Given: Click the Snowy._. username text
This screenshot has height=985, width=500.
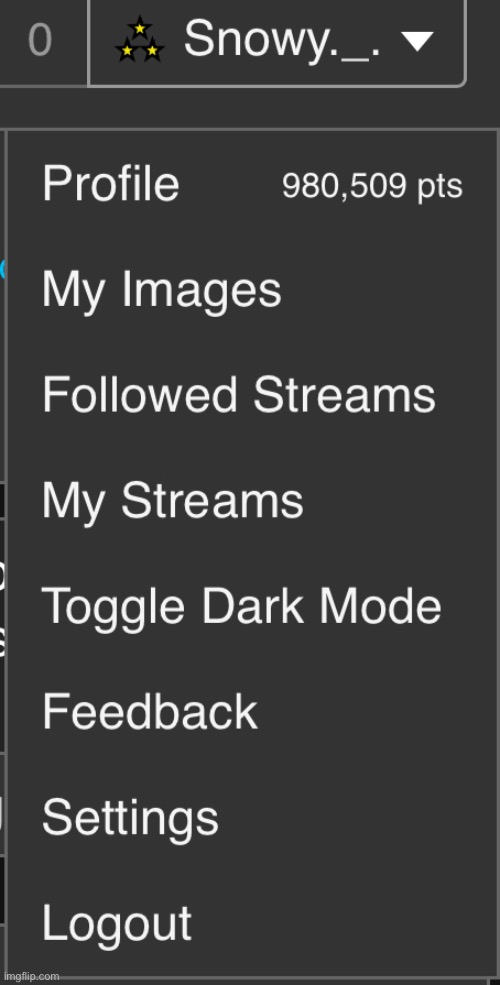Looking at the screenshot, I should (282, 40).
